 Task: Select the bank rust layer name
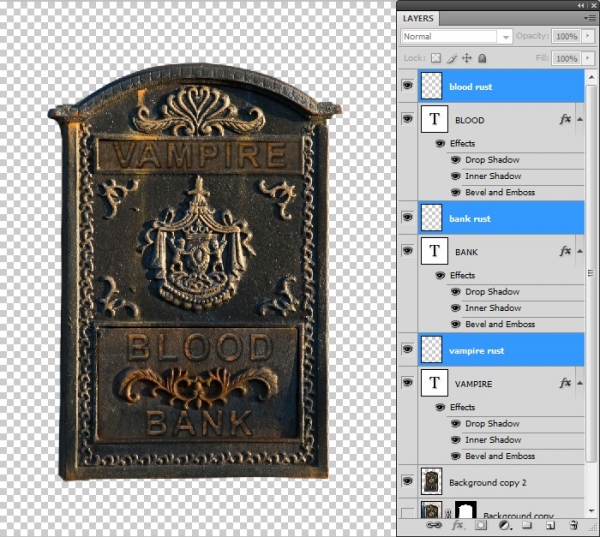pyautogui.click(x=470, y=219)
